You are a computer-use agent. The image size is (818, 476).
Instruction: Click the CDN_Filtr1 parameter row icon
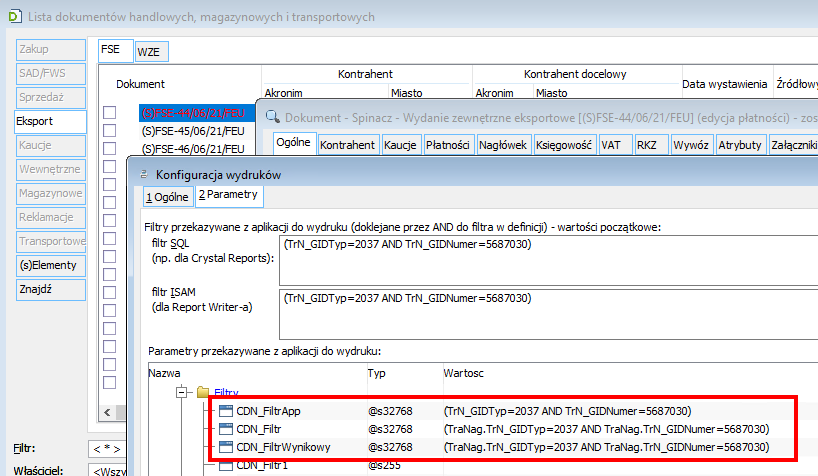coord(225,465)
